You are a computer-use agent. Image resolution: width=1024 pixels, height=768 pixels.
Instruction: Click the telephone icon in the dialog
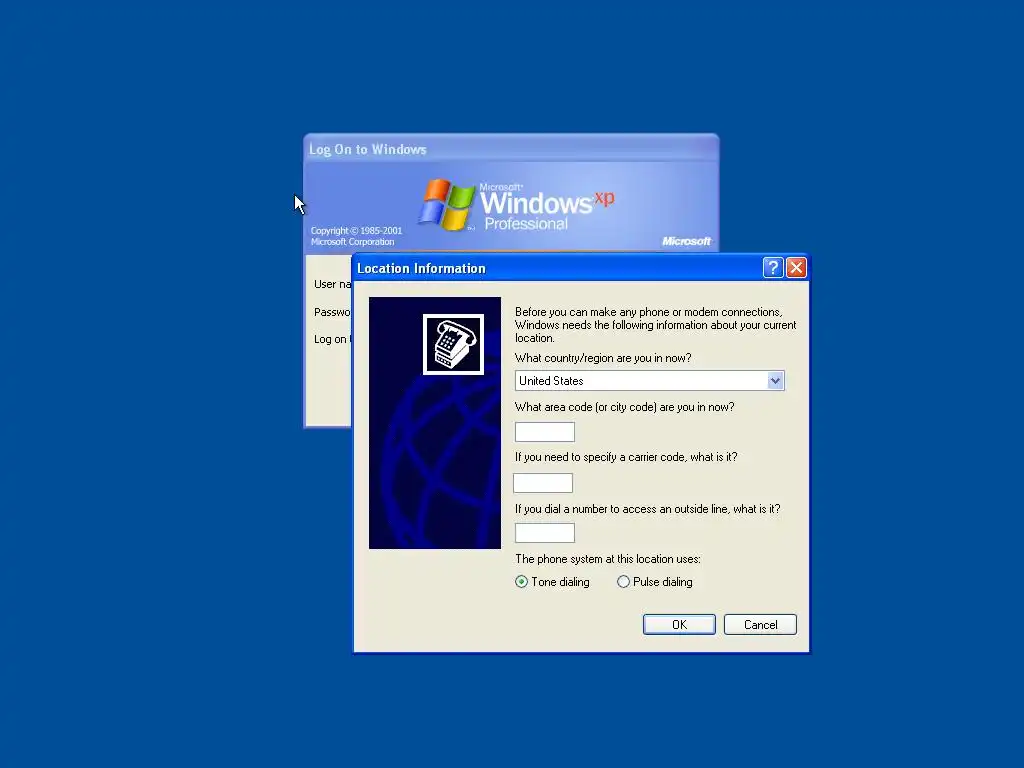pos(453,344)
